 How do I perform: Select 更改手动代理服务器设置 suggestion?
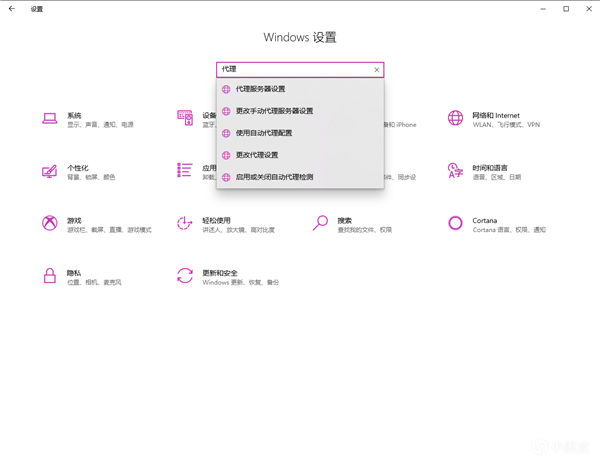pos(300,111)
